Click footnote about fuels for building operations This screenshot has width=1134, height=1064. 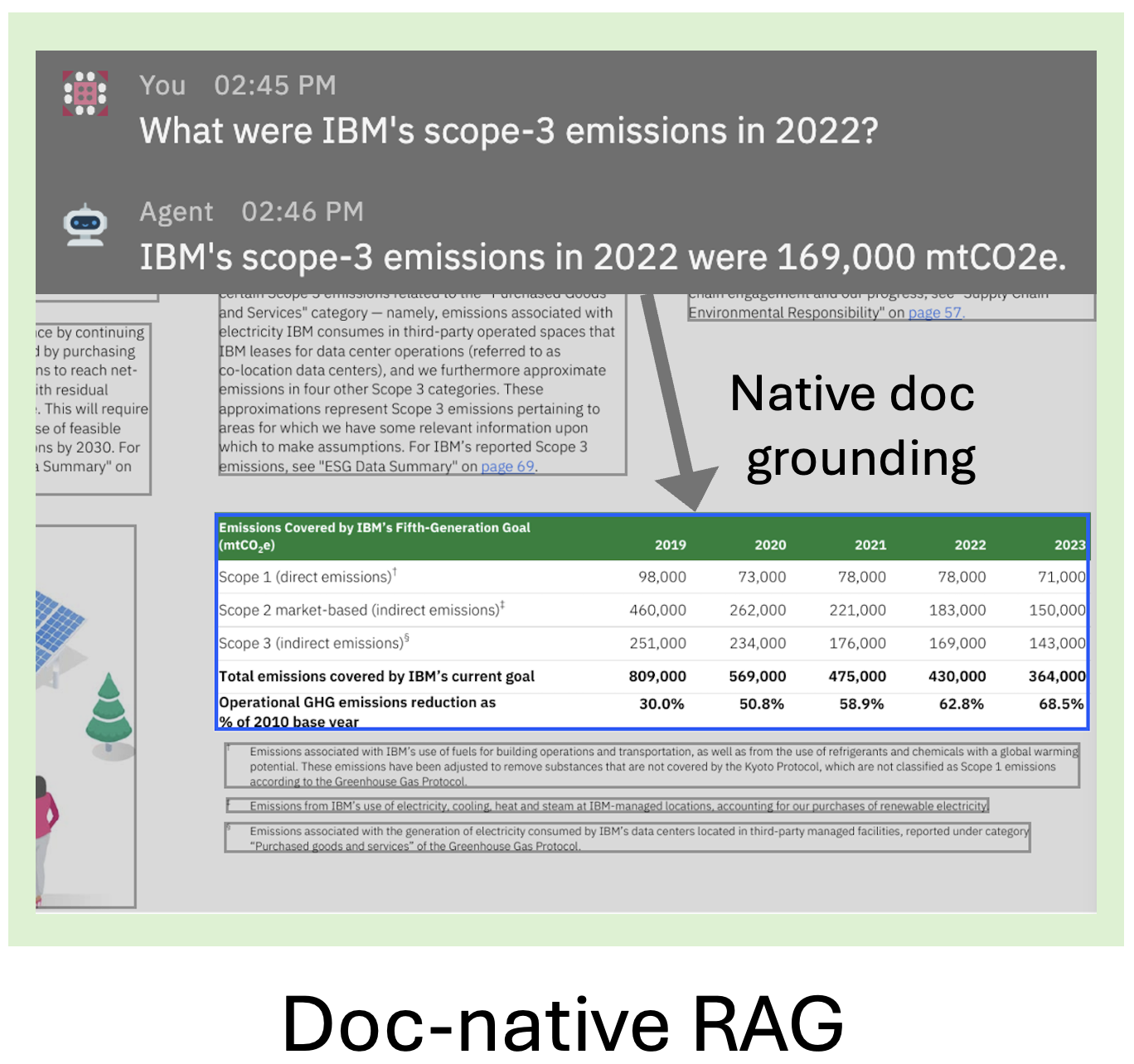(652, 766)
